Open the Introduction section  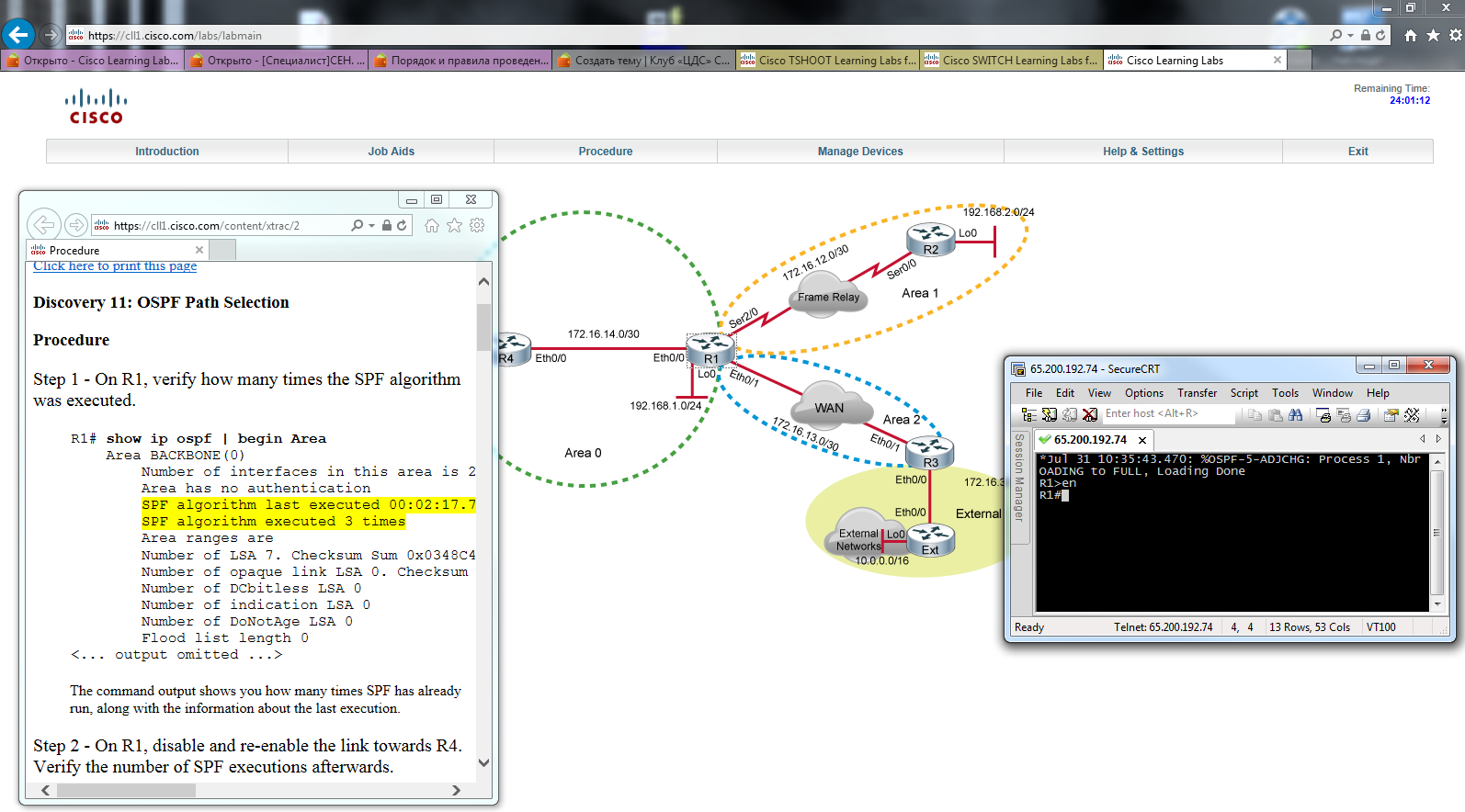[x=167, y=152]
